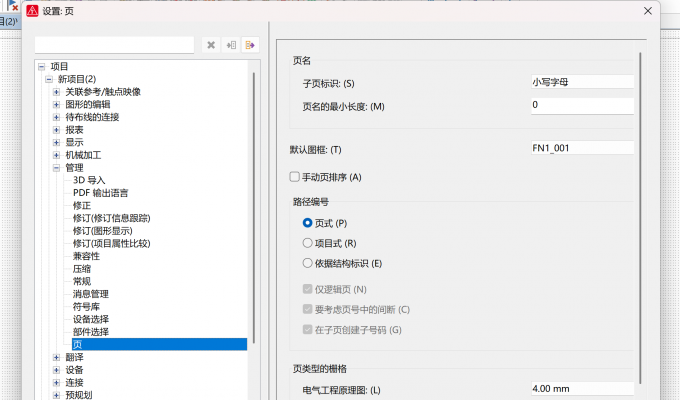Screen dimensions: 680x400
Task: Click the 关联参考/触点映像 label
Action: (103, 92)
